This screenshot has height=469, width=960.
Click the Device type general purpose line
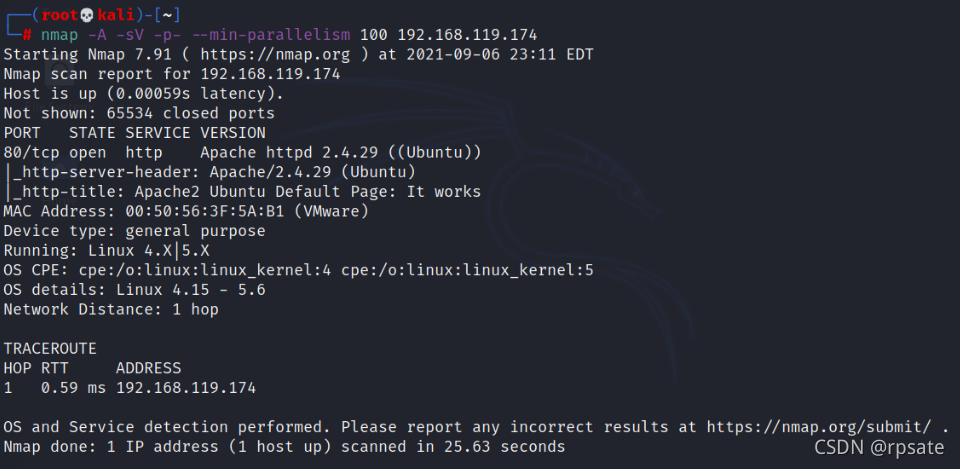point(135,231)
